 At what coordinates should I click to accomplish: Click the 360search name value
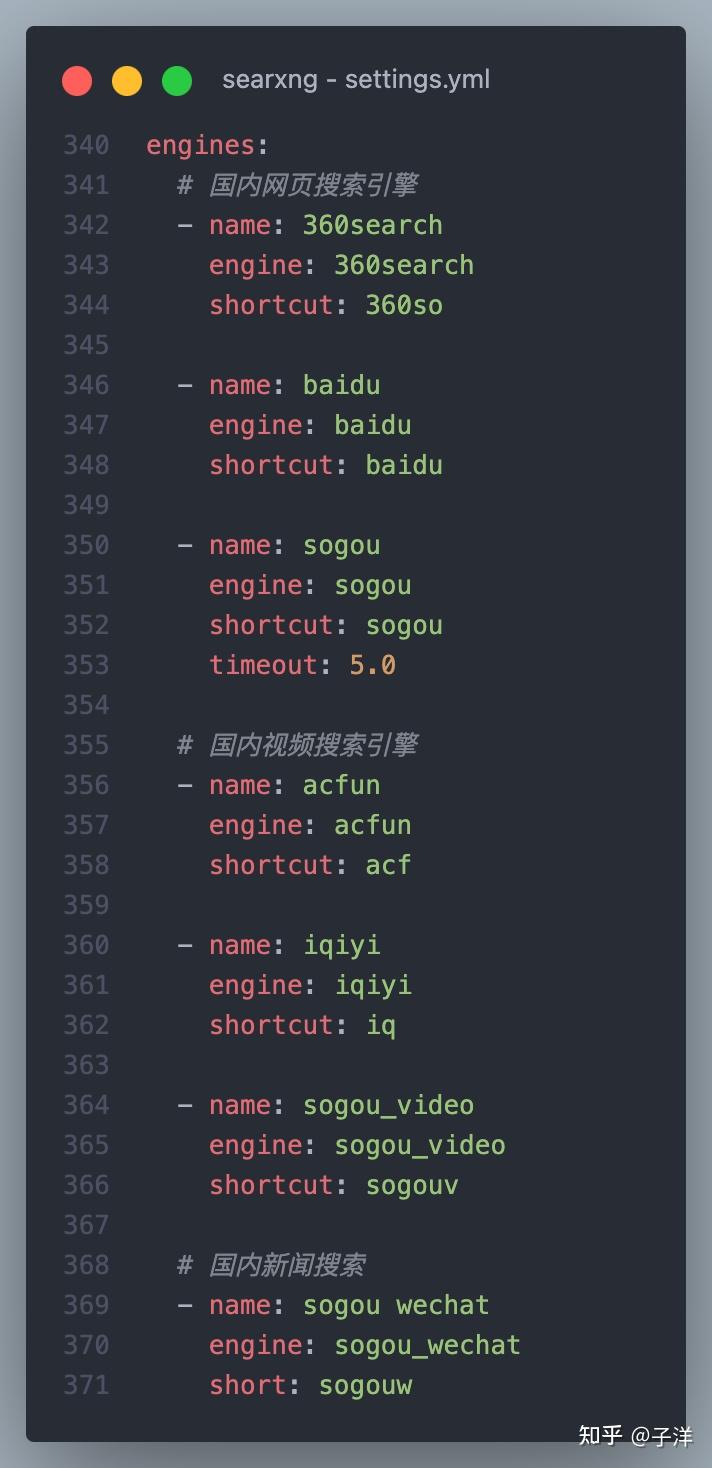click(x=373, y=225)
